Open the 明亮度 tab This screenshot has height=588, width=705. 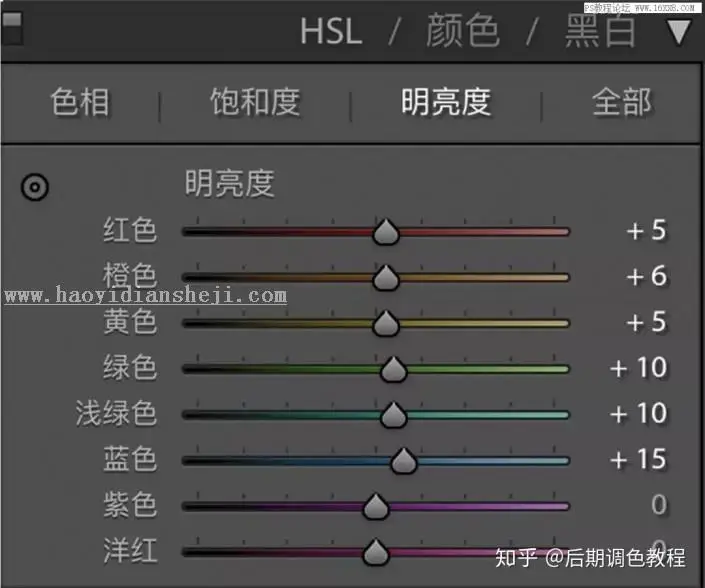coord(446,102)
